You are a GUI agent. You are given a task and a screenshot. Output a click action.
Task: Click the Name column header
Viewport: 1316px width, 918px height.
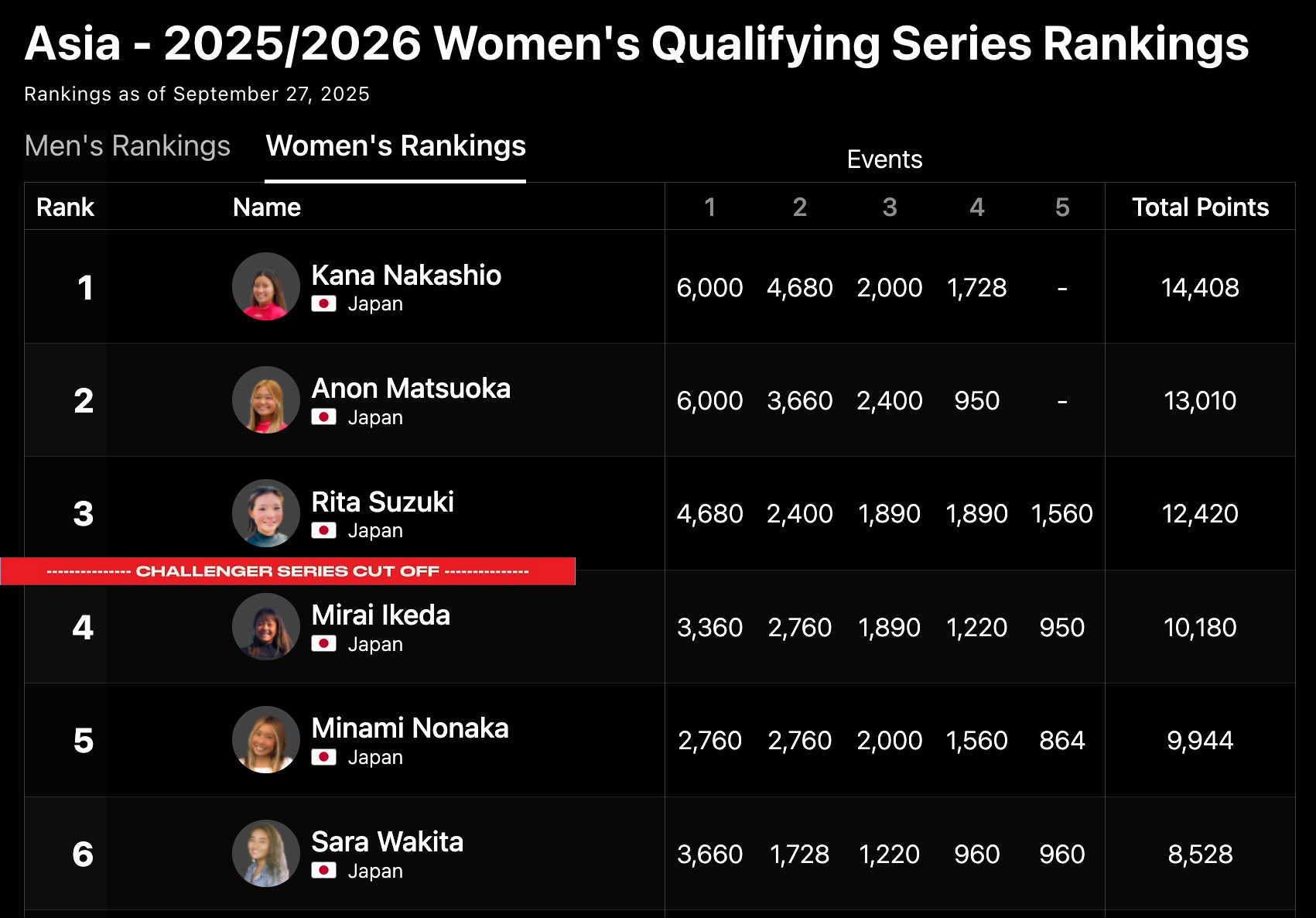click(267, 207)
